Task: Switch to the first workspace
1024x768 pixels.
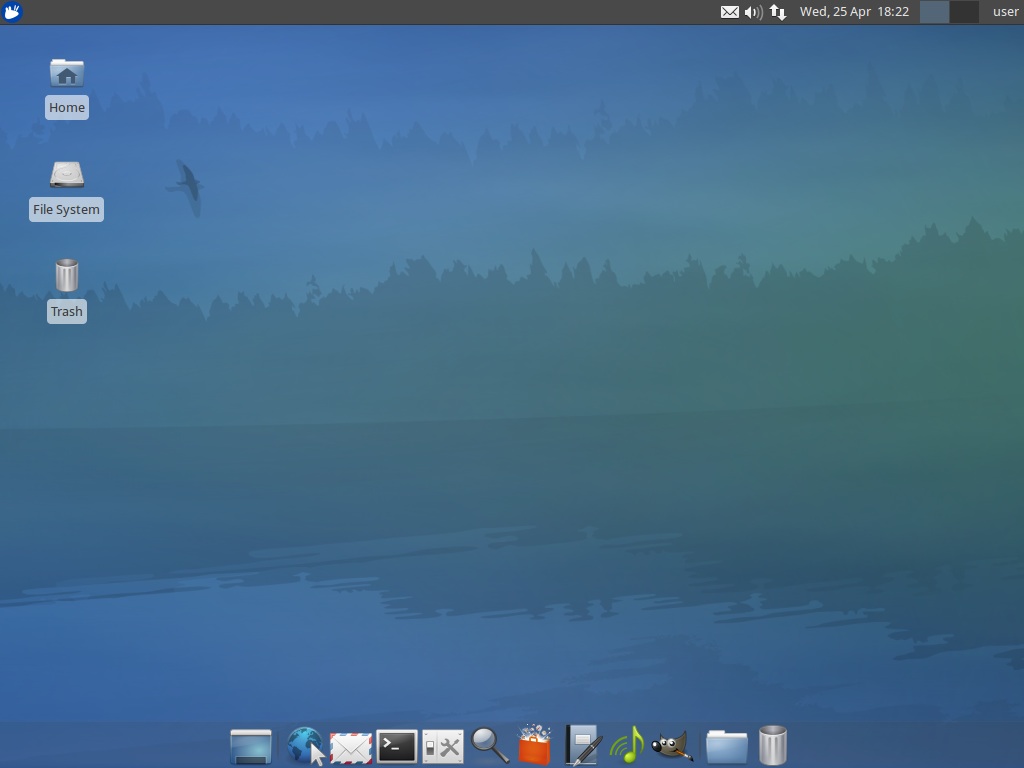Action: [934, 12]
